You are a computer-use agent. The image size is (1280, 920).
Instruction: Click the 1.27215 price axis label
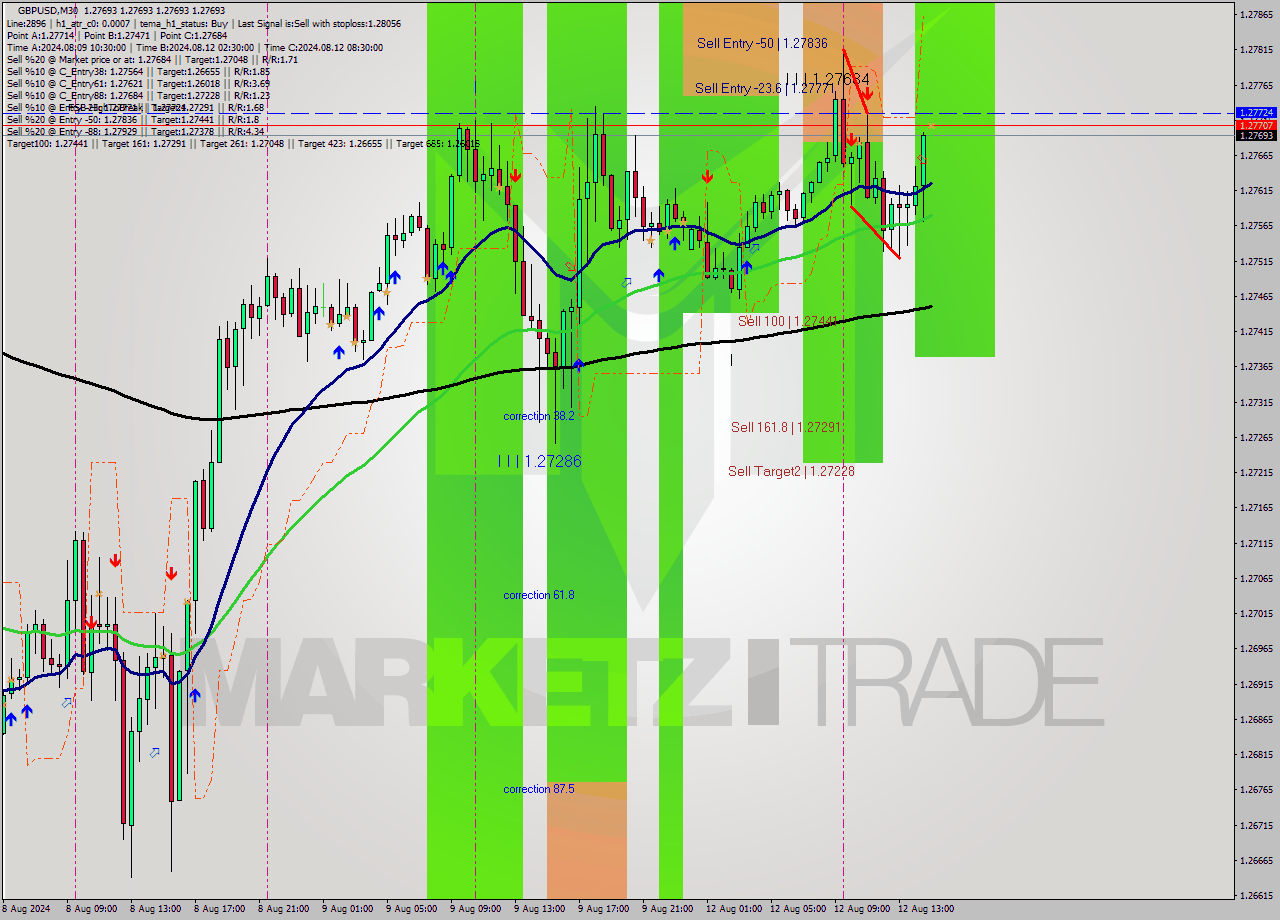[x=1256, y=472]
